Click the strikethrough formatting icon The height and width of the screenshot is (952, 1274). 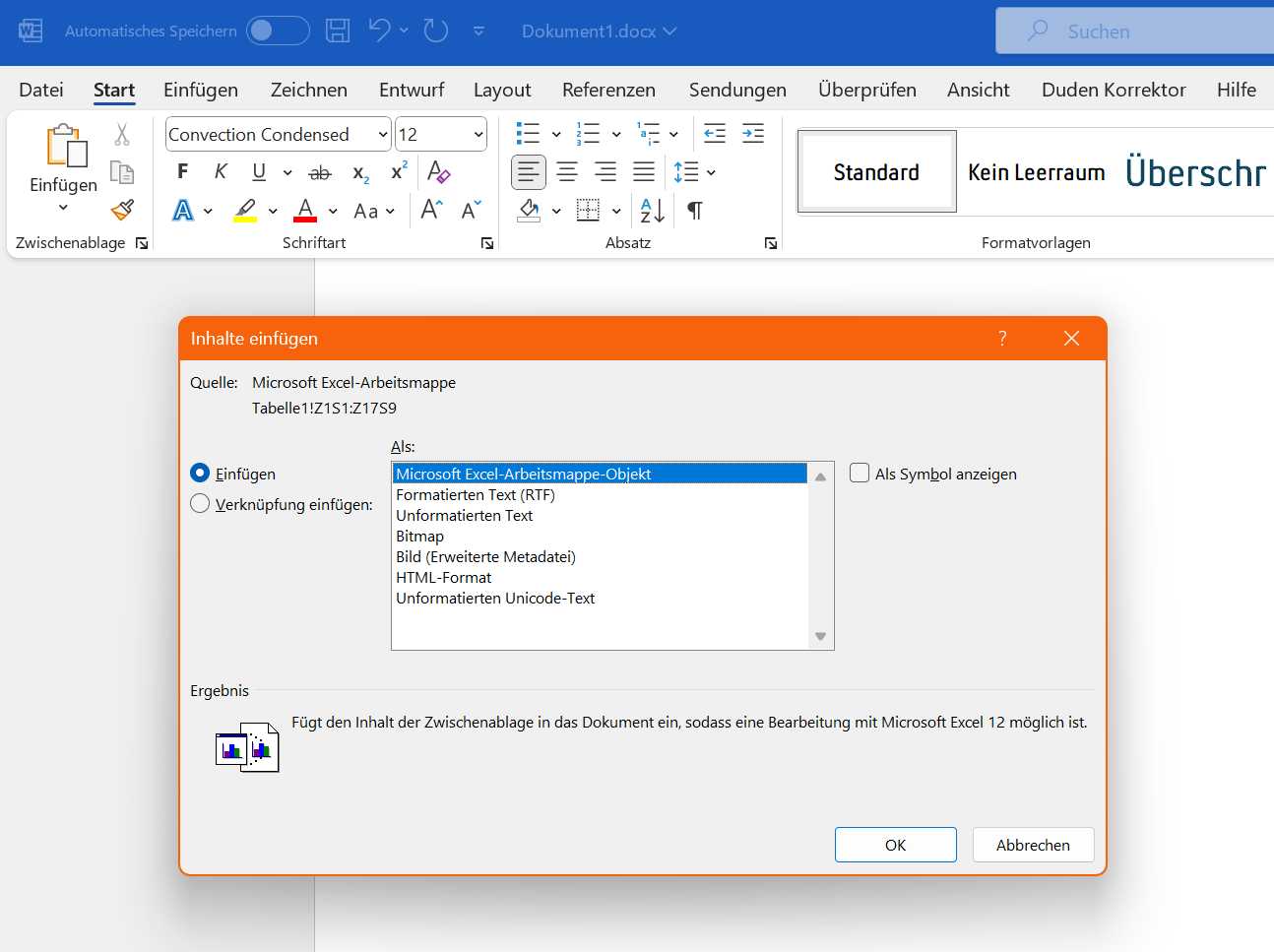[319, 171]
